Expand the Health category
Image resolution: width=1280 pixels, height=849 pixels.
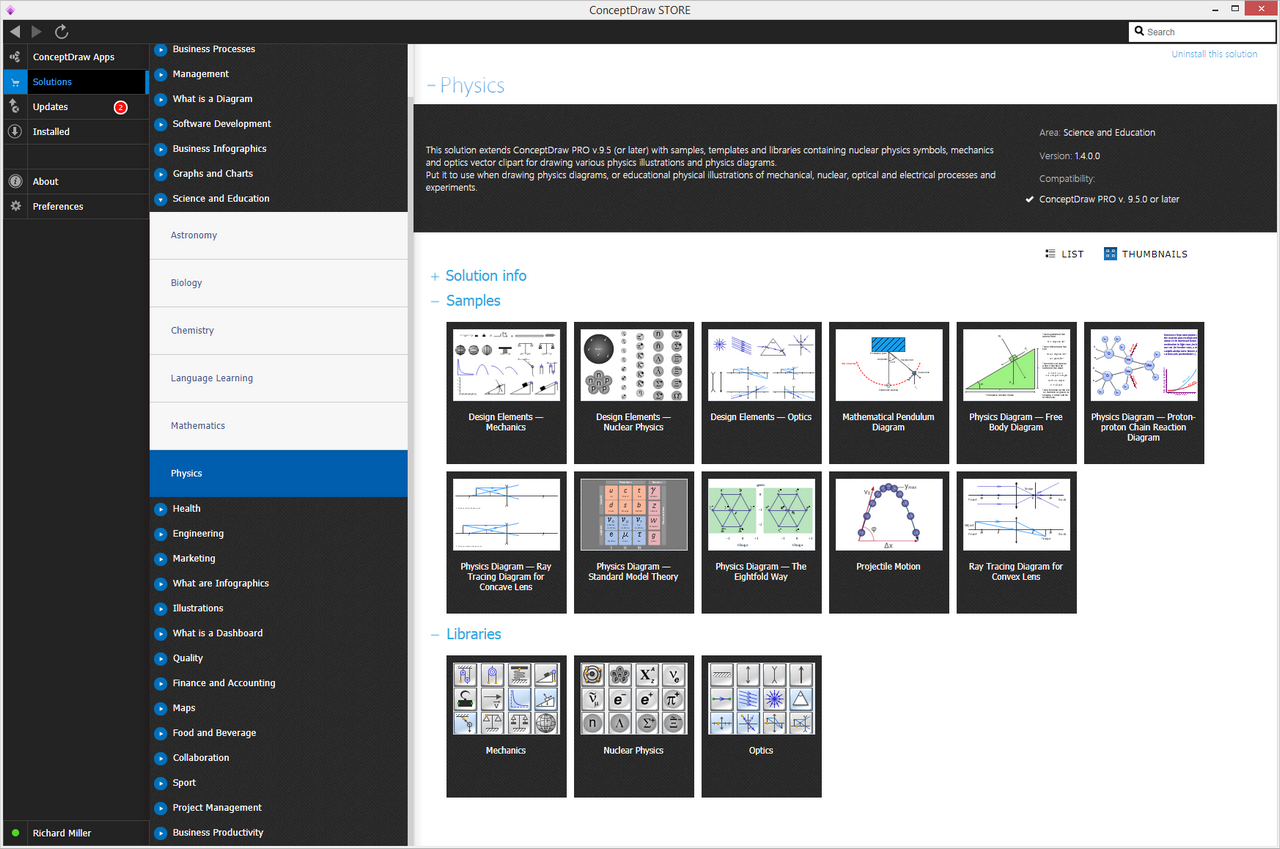tap(161, 509)
